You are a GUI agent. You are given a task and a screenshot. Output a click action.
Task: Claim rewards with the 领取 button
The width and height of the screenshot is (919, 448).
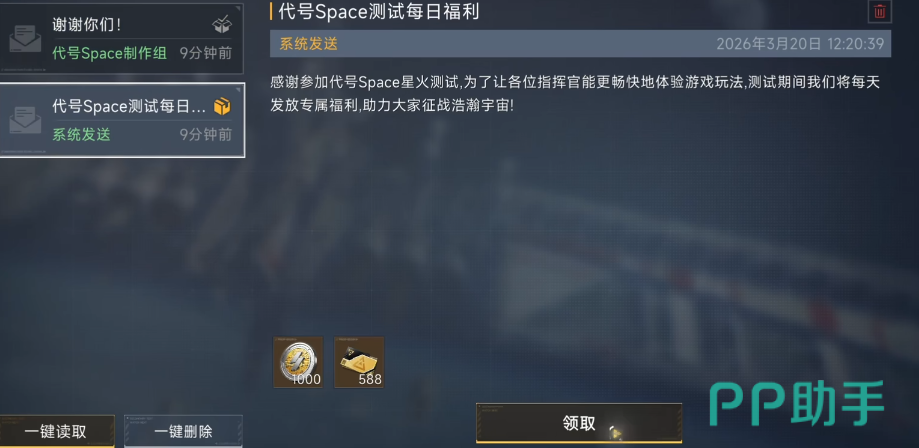click(x=579, y=423)
